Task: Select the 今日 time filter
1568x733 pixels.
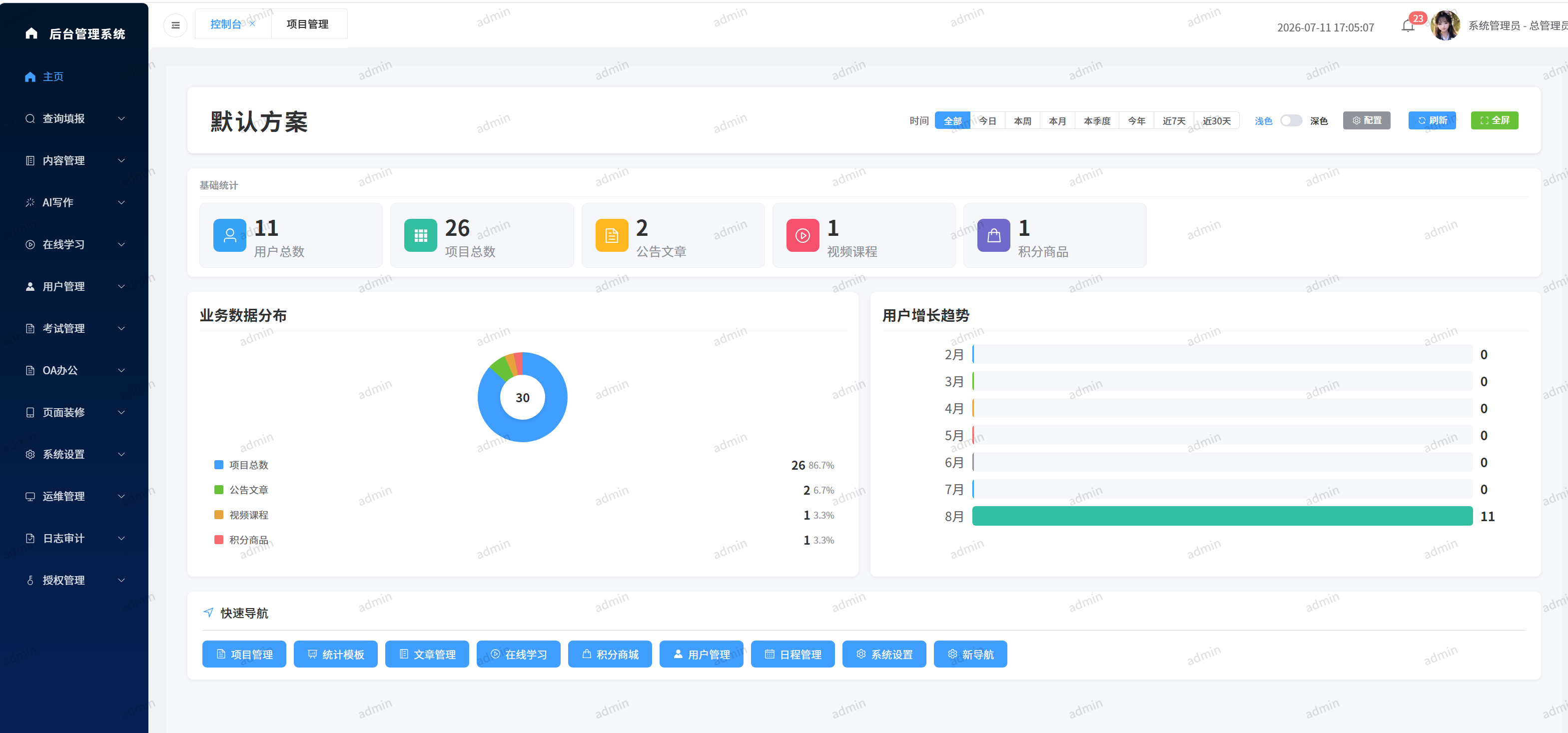Action: (987, 120)
